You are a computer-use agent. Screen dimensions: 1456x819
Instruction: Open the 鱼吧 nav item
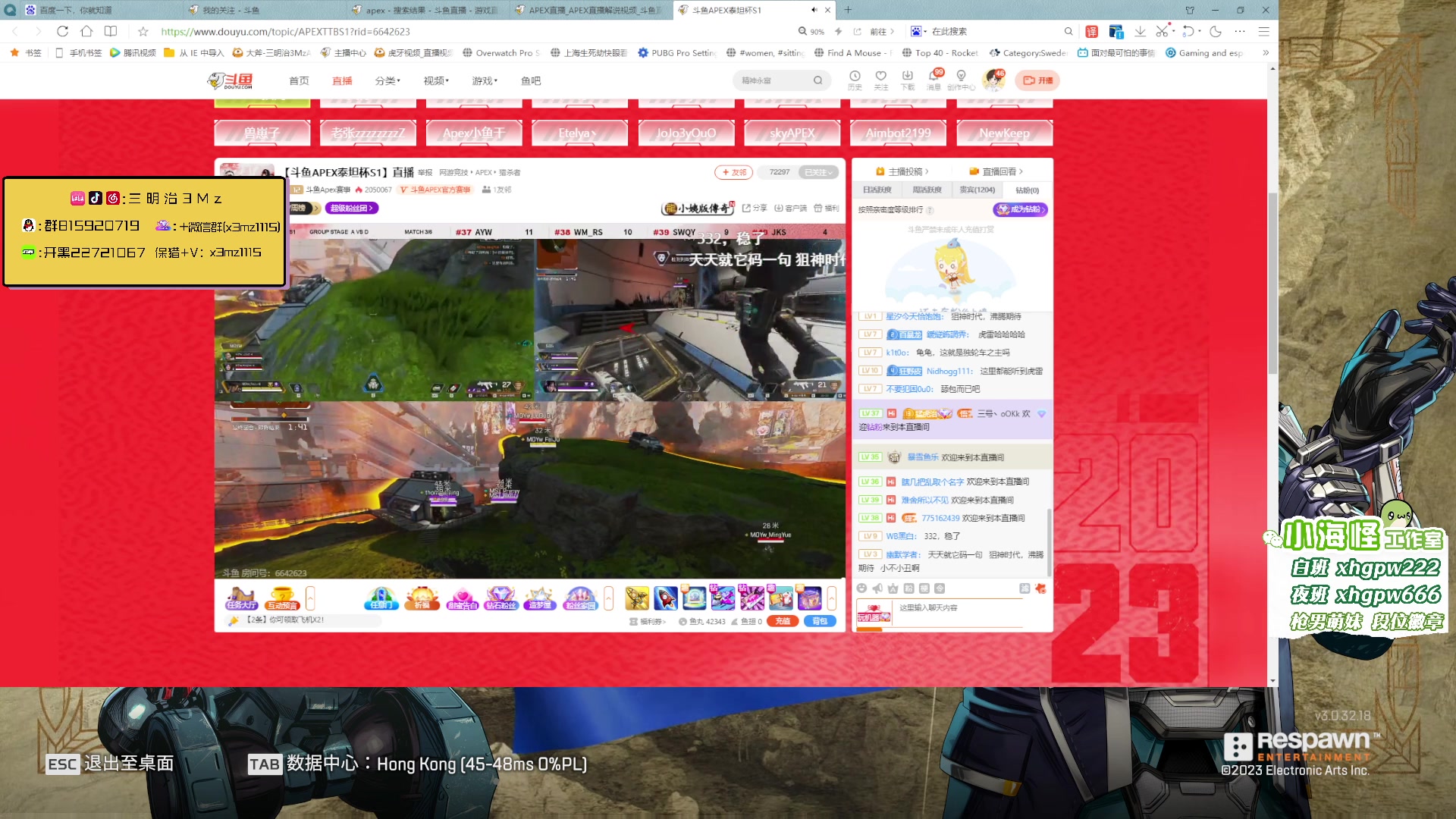(531, 80)
